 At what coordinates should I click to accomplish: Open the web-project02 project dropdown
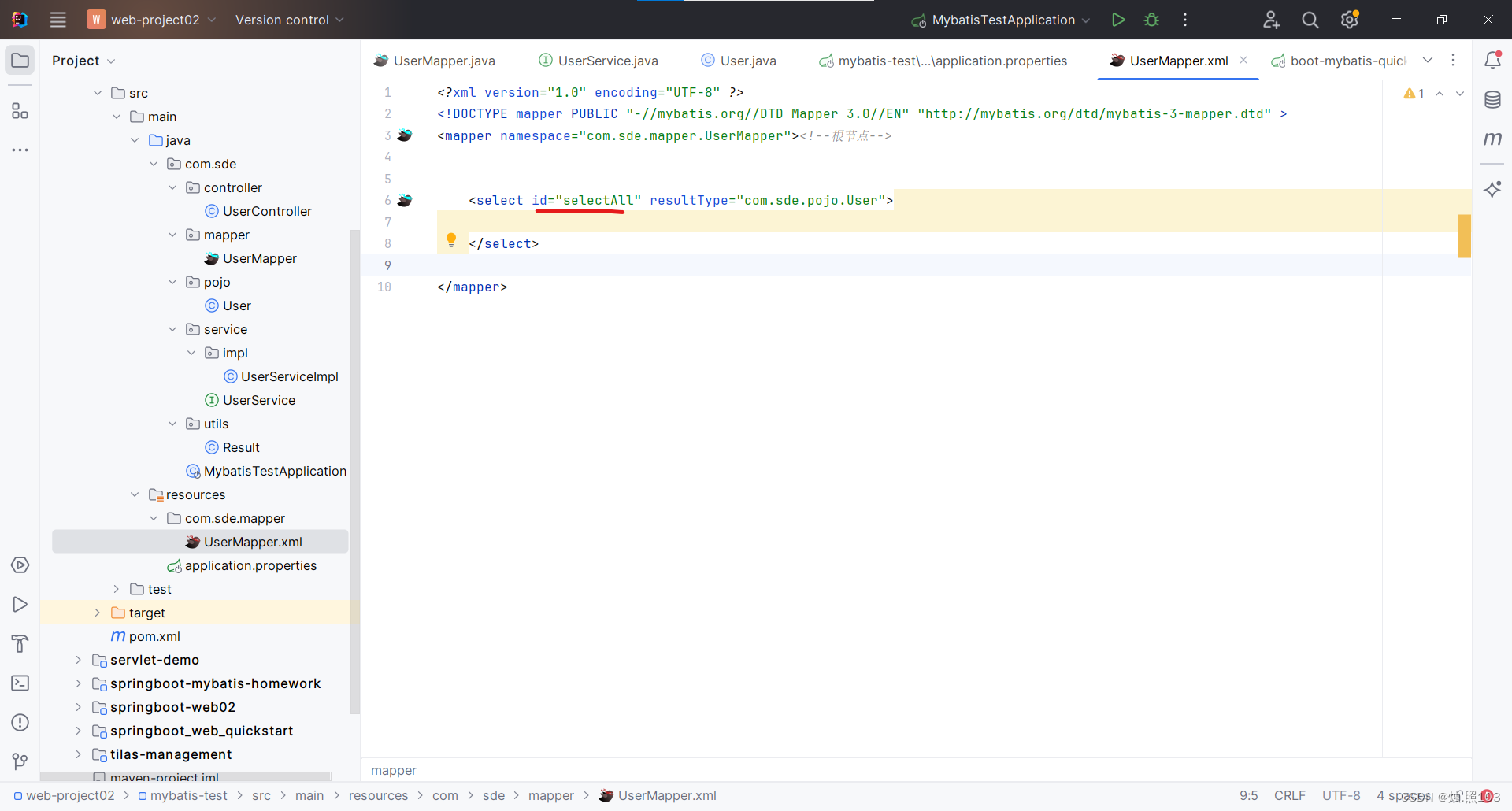(x=151, y=20)
